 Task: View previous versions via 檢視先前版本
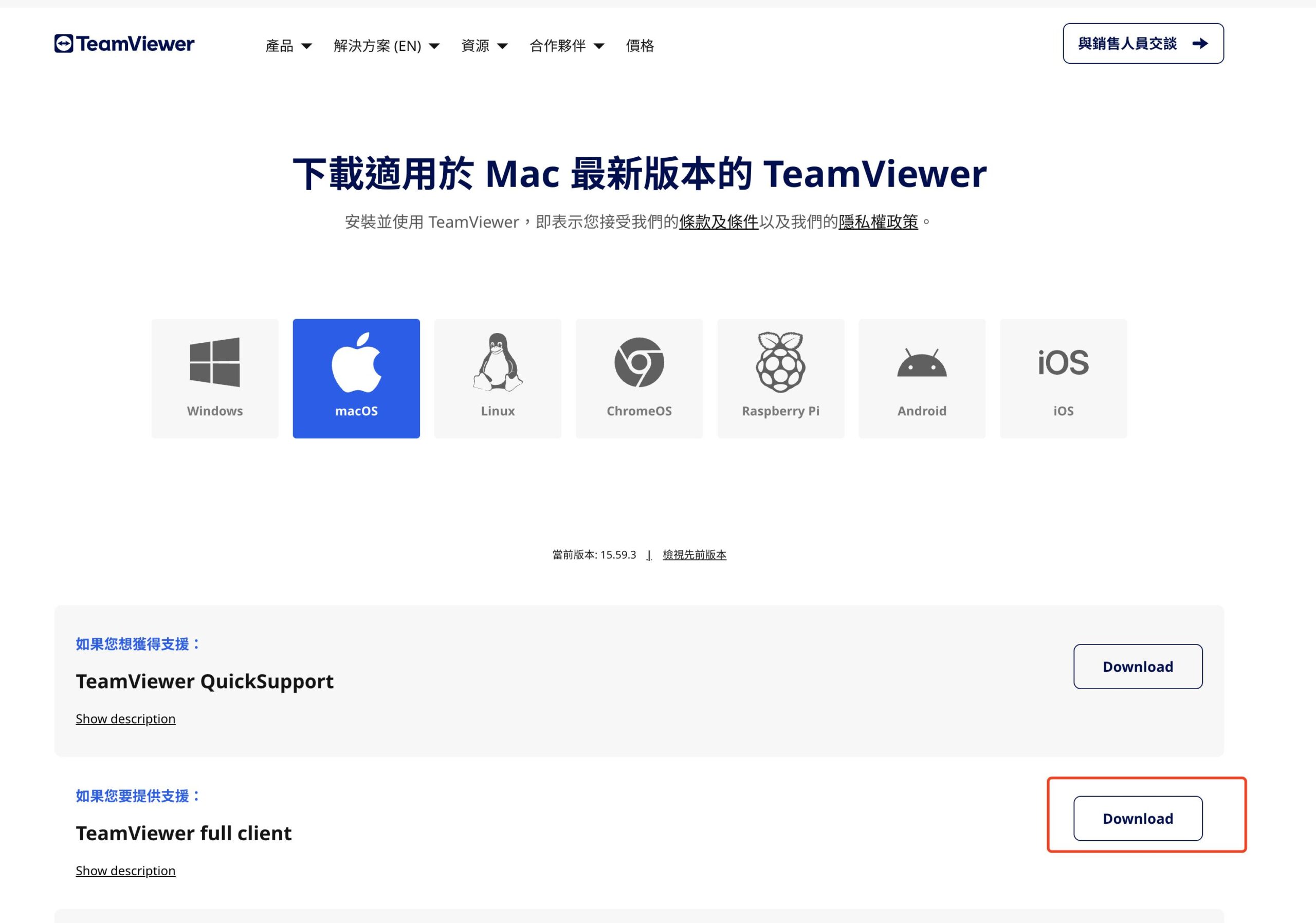click(x=694, y=555)
